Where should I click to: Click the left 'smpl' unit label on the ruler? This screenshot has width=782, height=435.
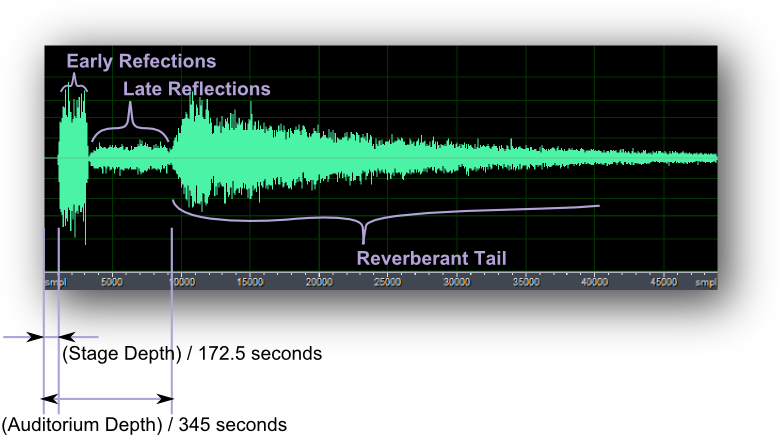55,282
